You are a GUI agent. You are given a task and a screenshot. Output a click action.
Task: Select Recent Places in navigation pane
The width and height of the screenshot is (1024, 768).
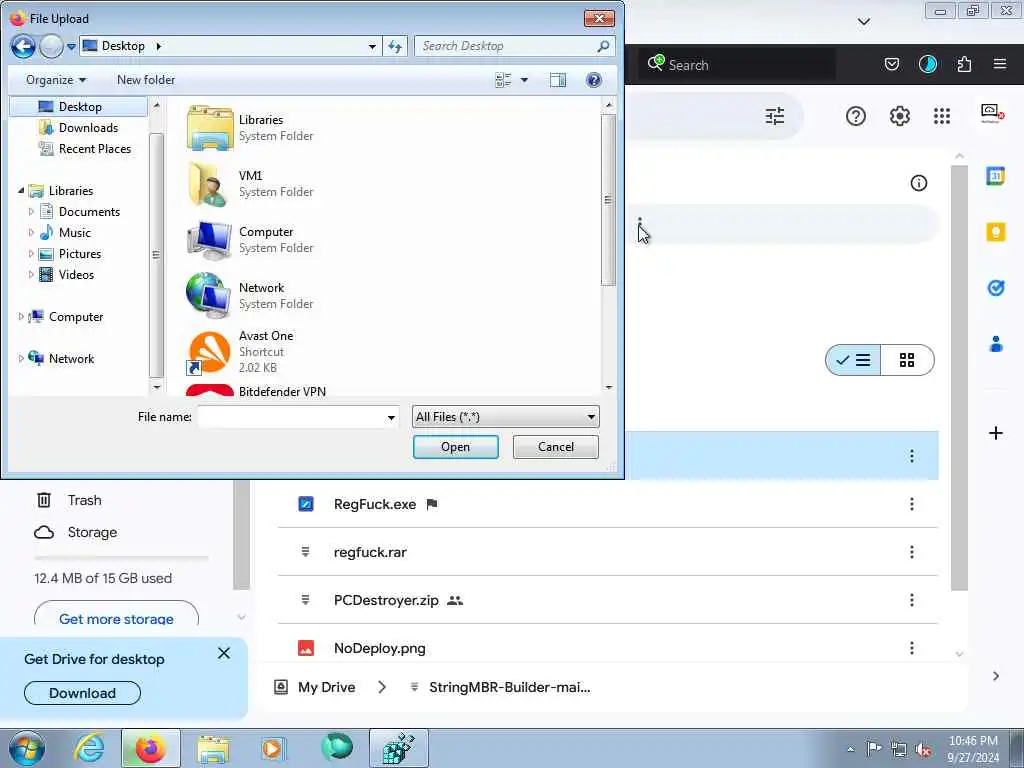pos(95,148)
